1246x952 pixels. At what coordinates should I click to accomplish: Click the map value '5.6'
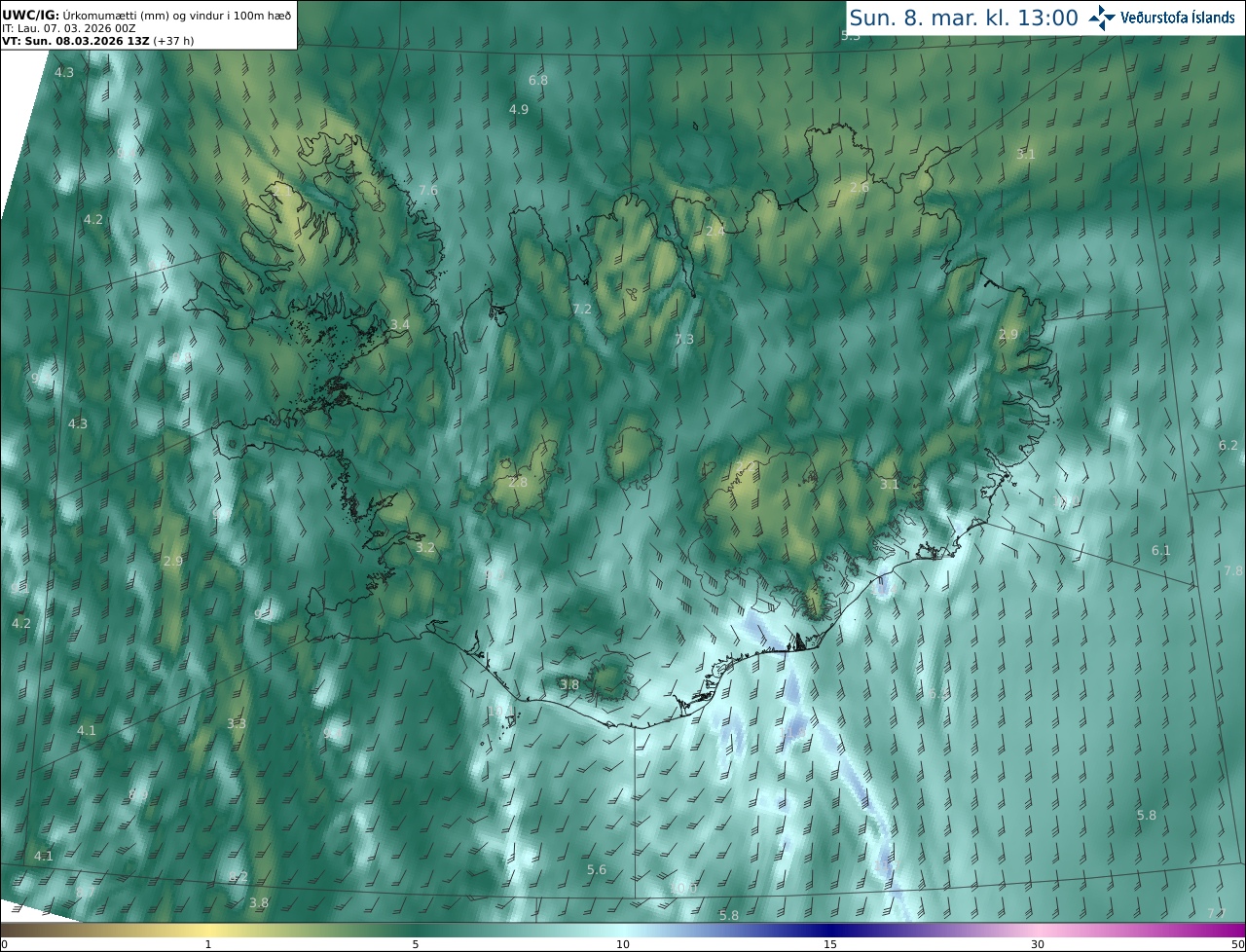click(597, 869)
